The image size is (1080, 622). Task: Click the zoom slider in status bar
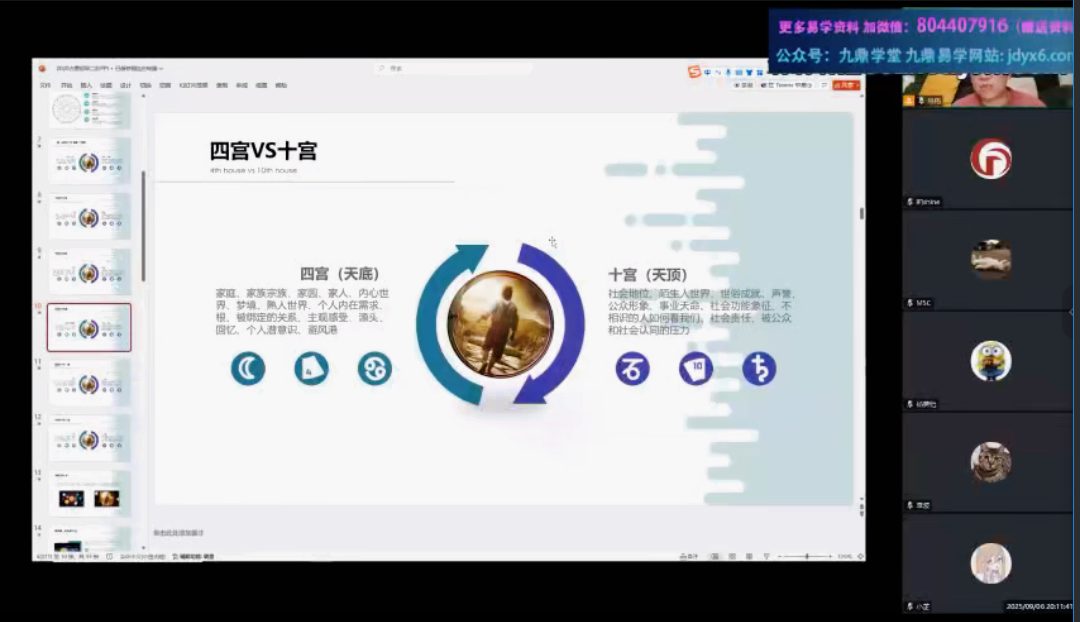point(808,556)
